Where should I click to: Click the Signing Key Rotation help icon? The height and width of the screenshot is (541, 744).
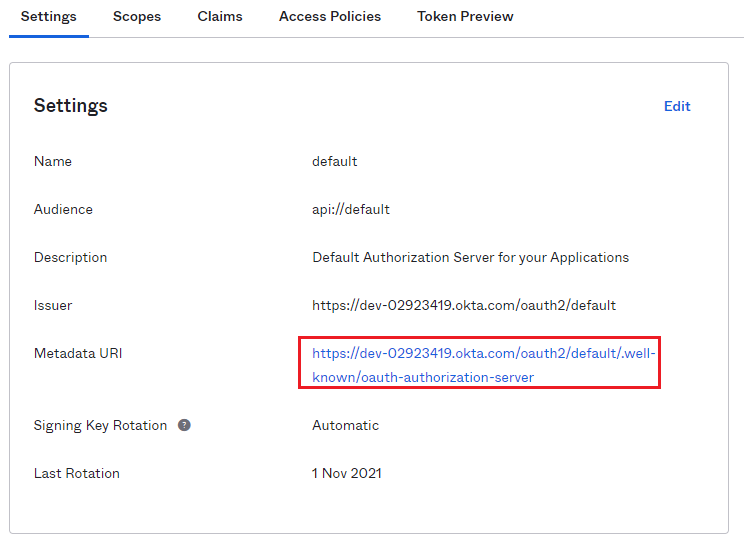click(184, 425)
